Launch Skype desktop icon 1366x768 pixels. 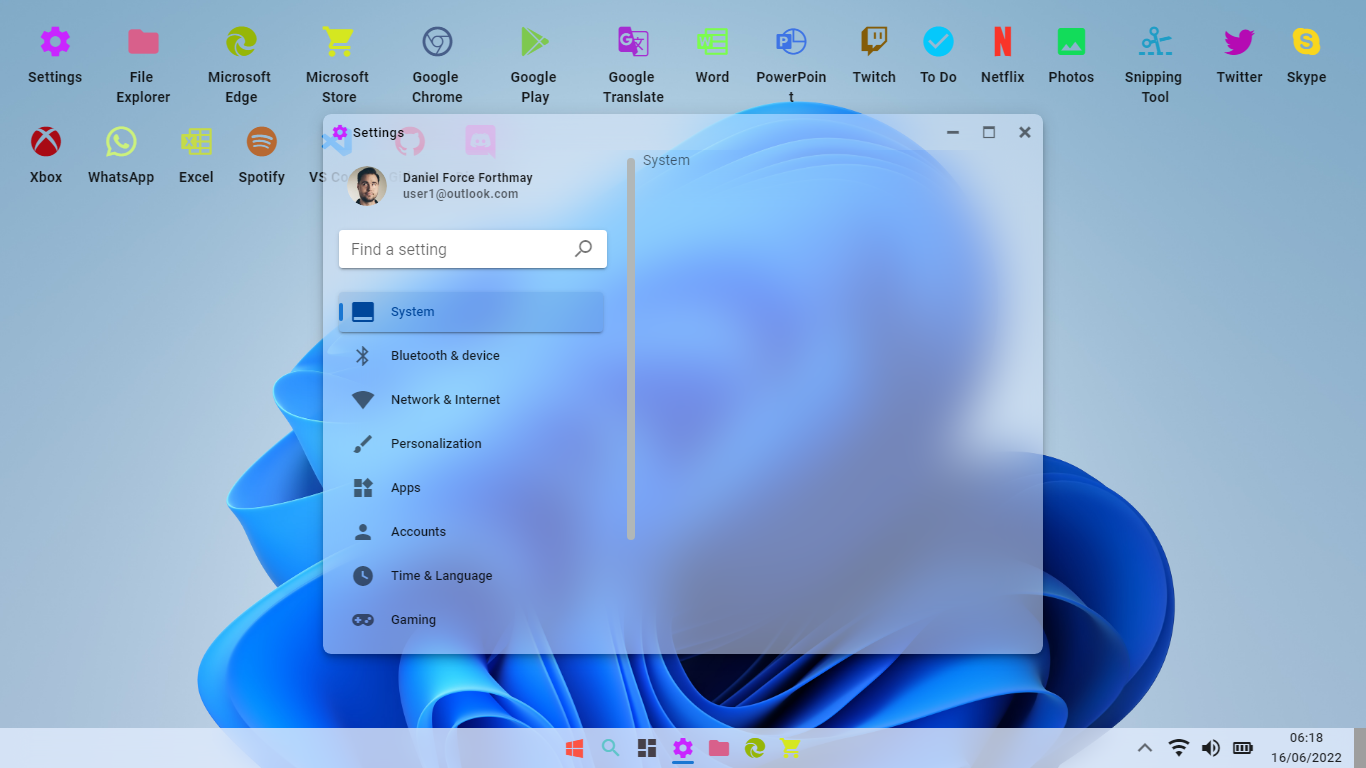(1306, 57)
